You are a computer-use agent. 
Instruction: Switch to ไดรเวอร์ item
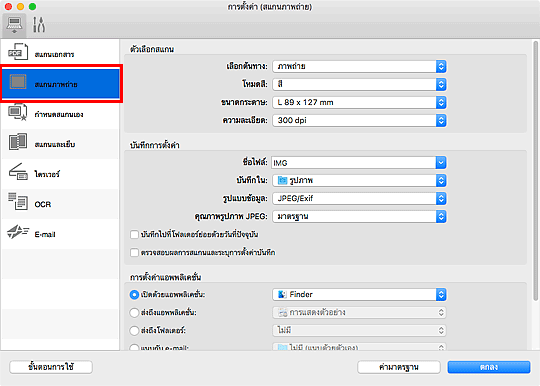[x=60, y=174]
